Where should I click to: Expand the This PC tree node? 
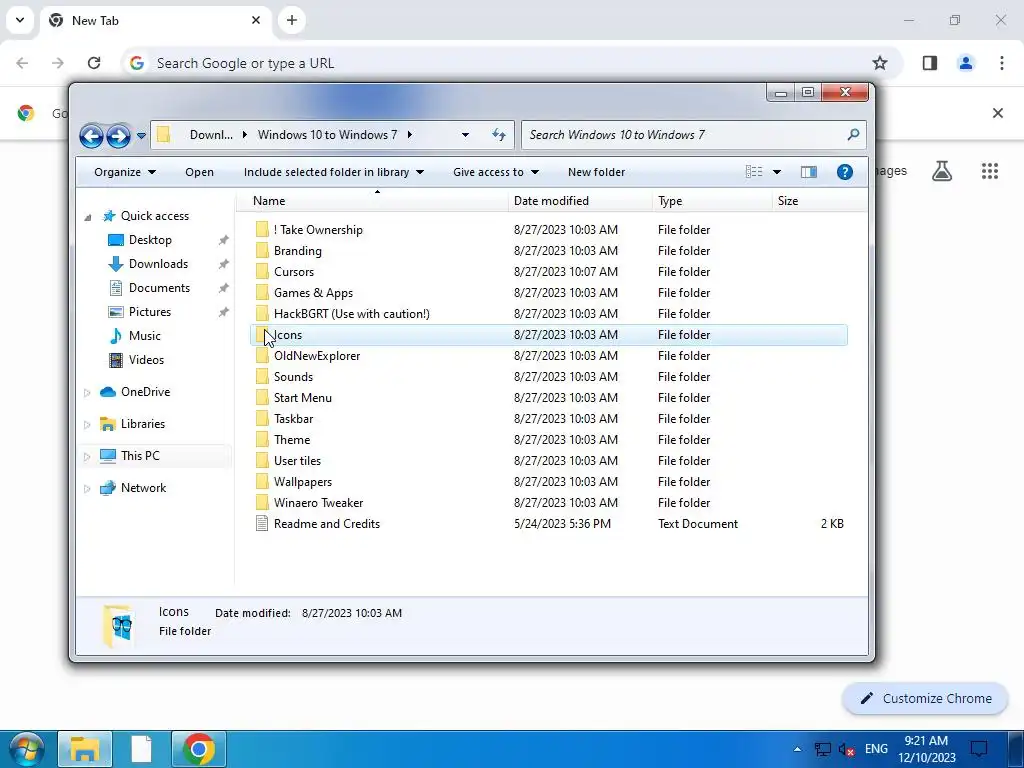(87, 456)
